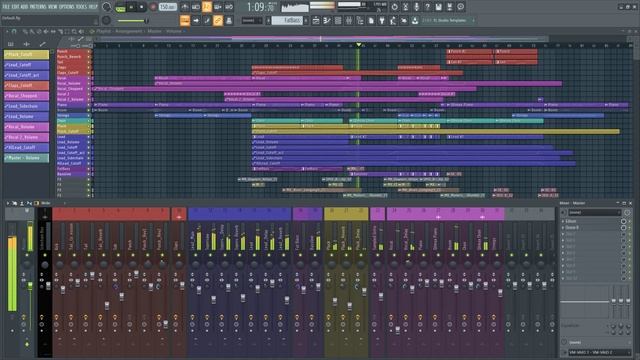Expand the Edison effect slot arrow
Image resolution: width=640 pixels, height=360 pixels.
pos(563,221)
